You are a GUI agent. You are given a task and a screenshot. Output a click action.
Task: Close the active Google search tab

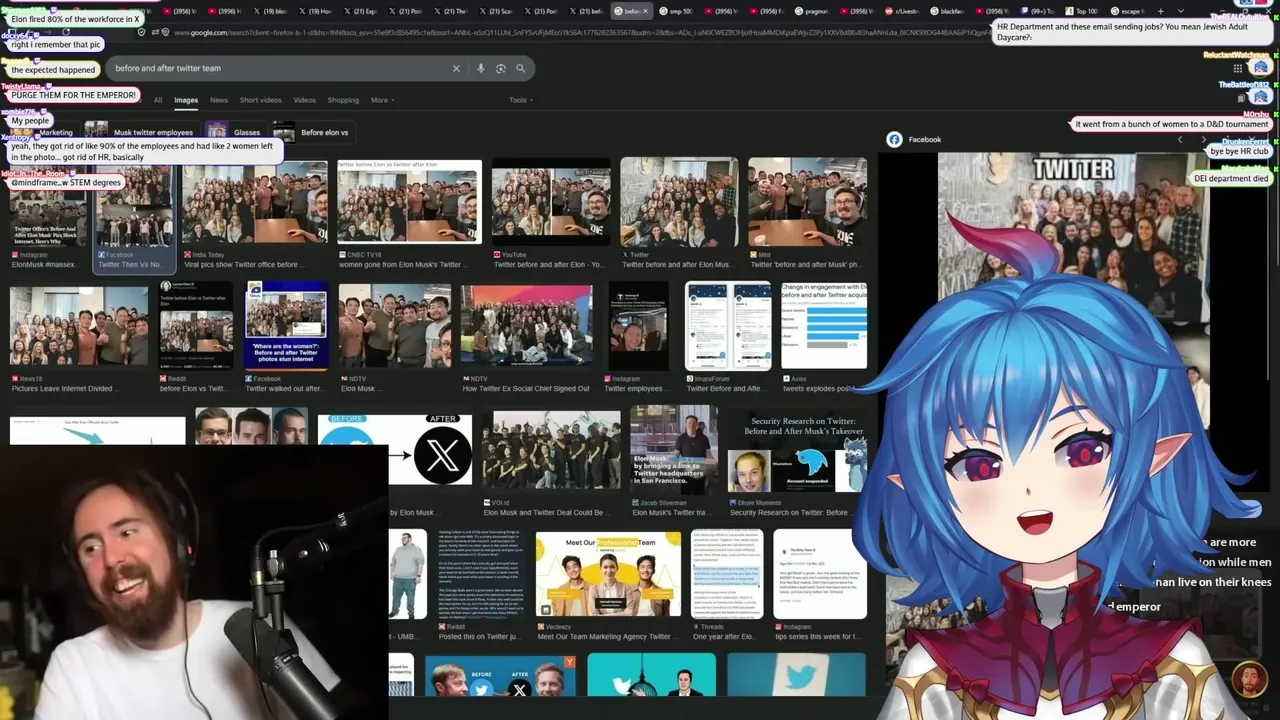coord(645,11)
